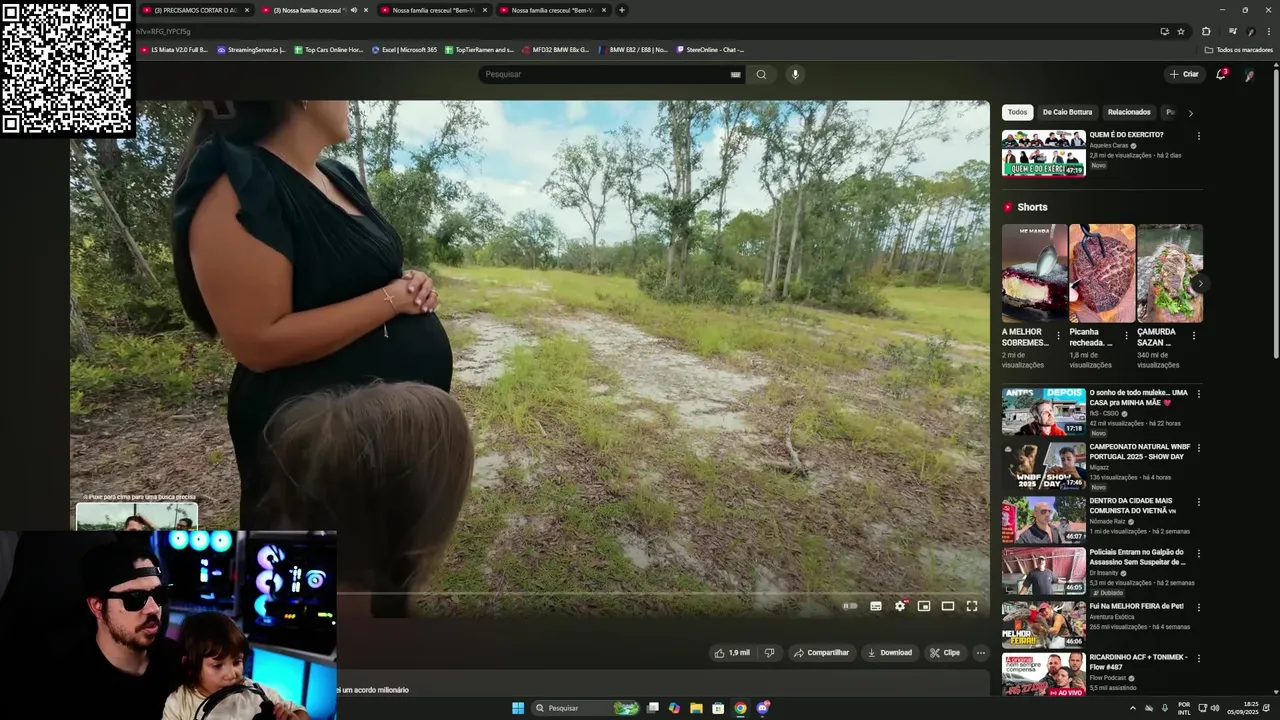Open CAMPEONATO NATURAL WNBF PORTUGAL video

point(1043,465)
